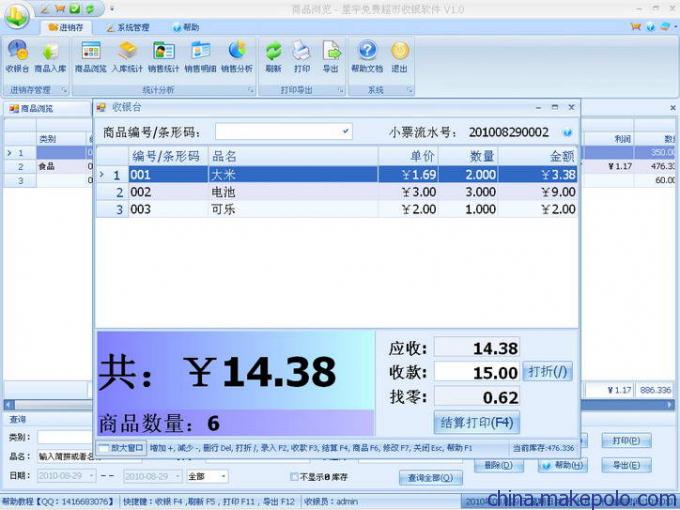Screen dimensions: 680x510
Task: Click the green refresh icon in quick access toolbar
Action: click(90, 9)
